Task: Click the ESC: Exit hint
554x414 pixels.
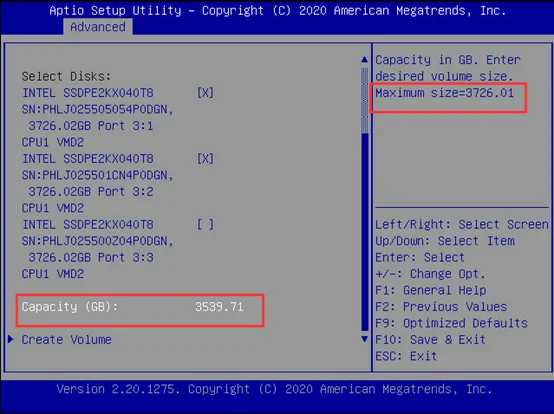Action: point(406,356)
